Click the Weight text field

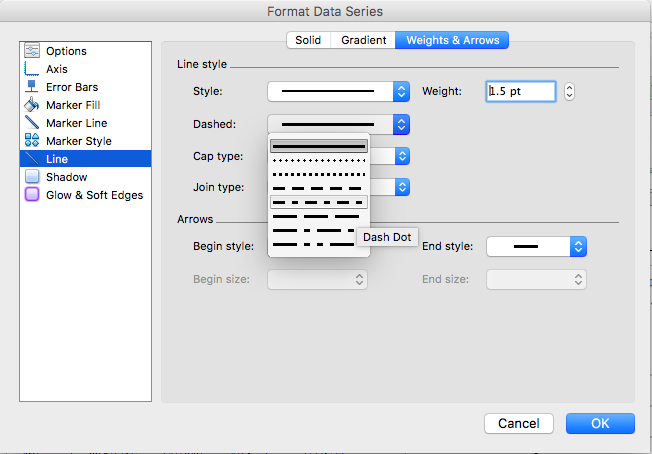(520, 92)
